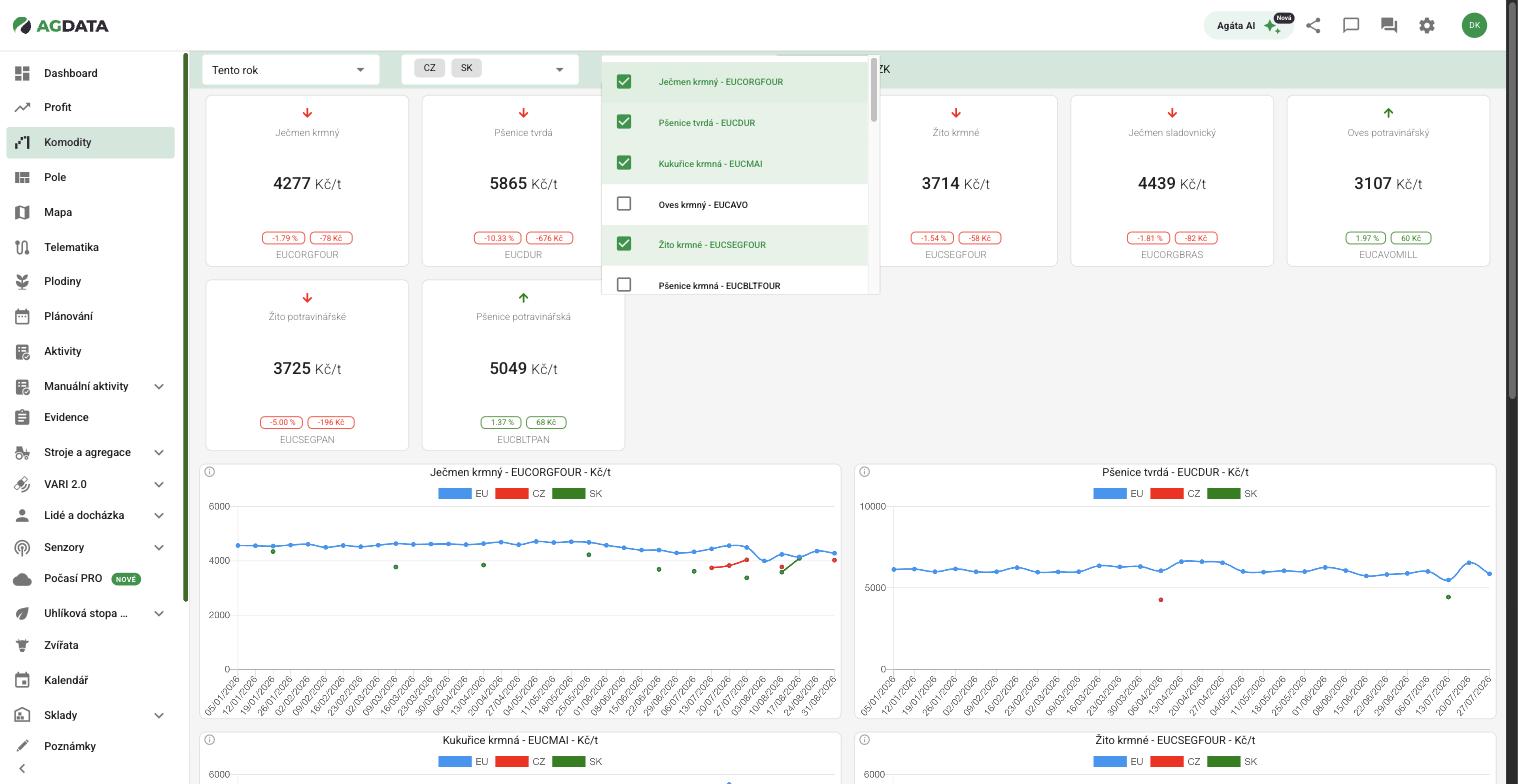Open the single chat bubble icon
The width and height of the screenshot is (1518, 784).
[1351, 26]
